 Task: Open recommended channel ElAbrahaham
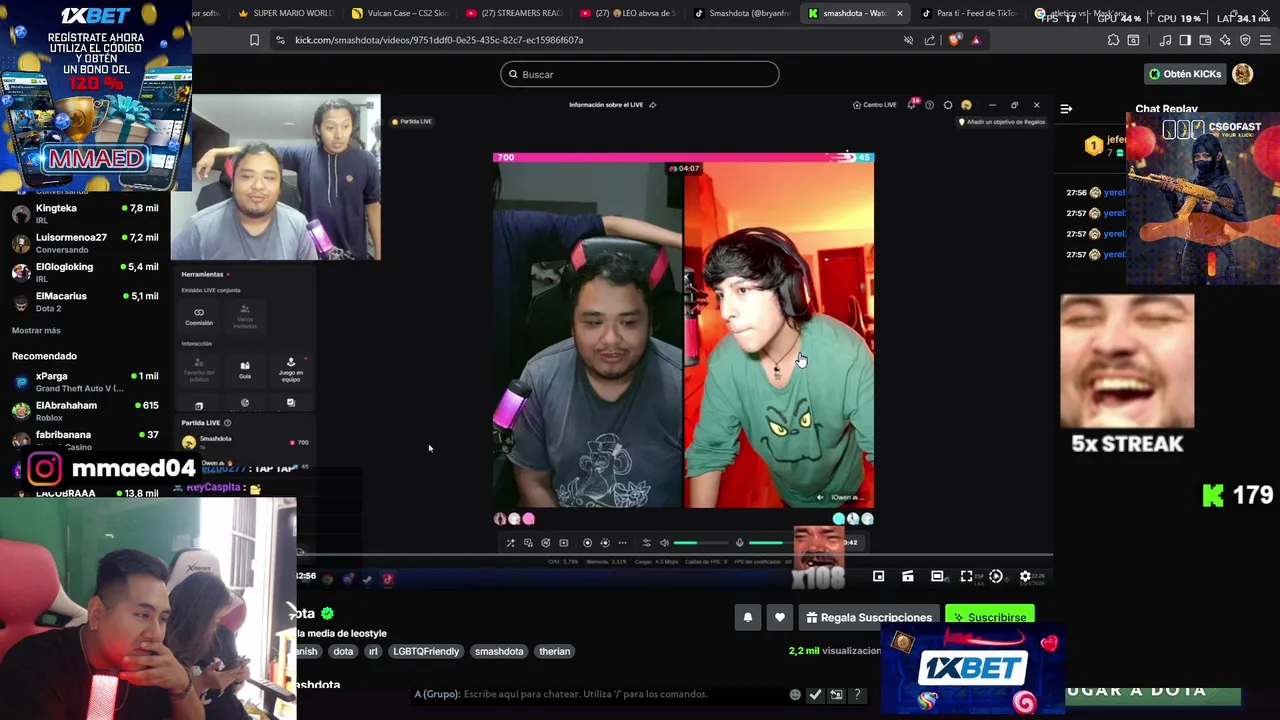[x=85, y=411]
